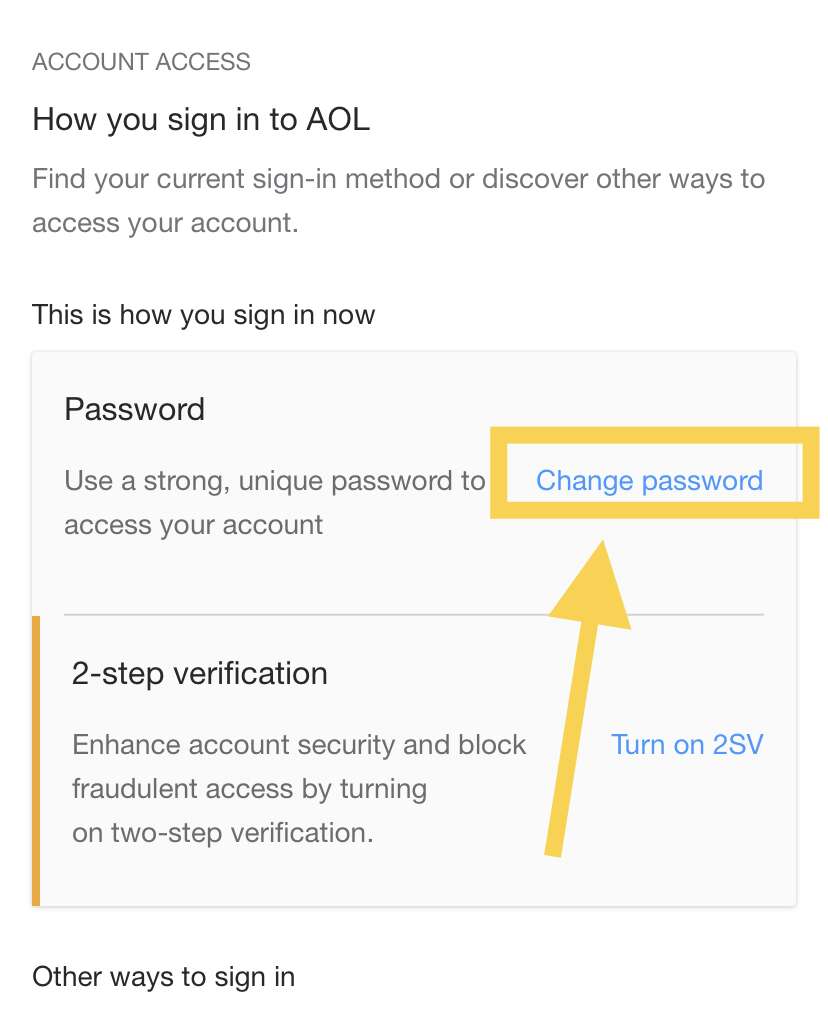Click the ACCOUNT ACCESS section label
The image size is (828, 1011).
pyautogui.click(x=141, y=61)
